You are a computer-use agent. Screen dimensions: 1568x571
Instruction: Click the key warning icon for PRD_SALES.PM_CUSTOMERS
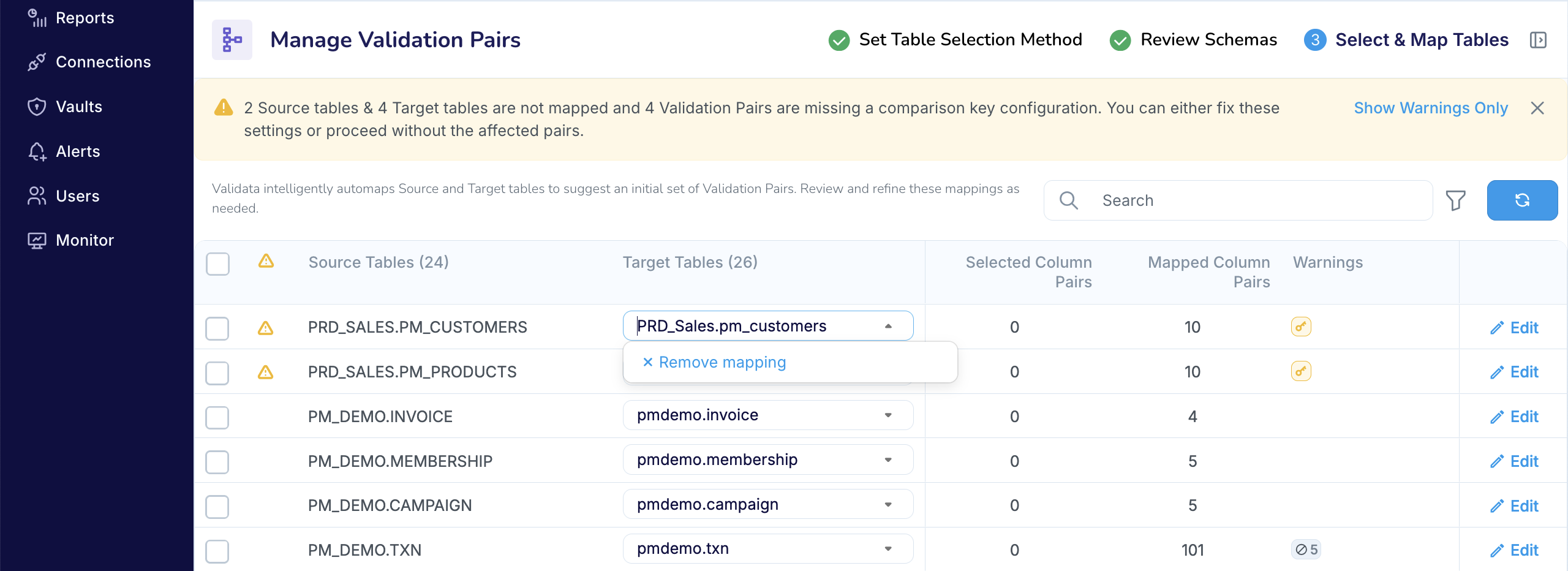[1300, 327]
